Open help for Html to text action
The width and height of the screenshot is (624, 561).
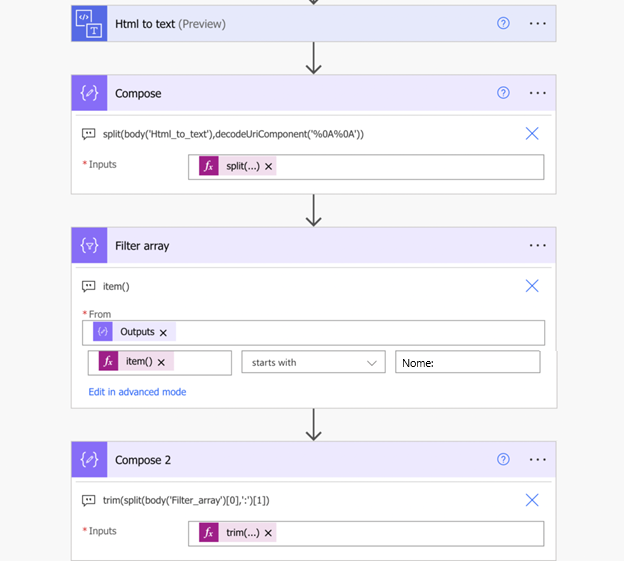pos(503,23)
